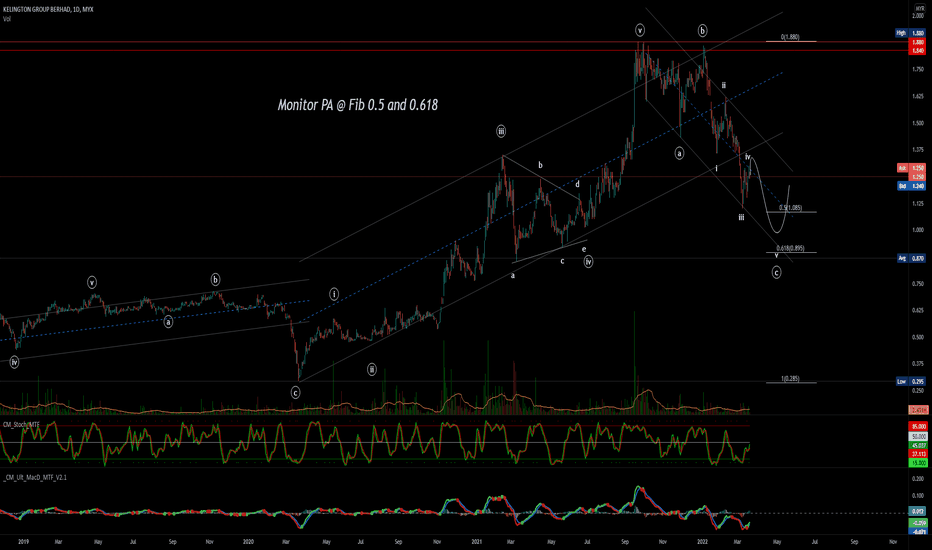Select the Vol indicator label
Viewport: 932px width, 550px height.
coord(7,19)
